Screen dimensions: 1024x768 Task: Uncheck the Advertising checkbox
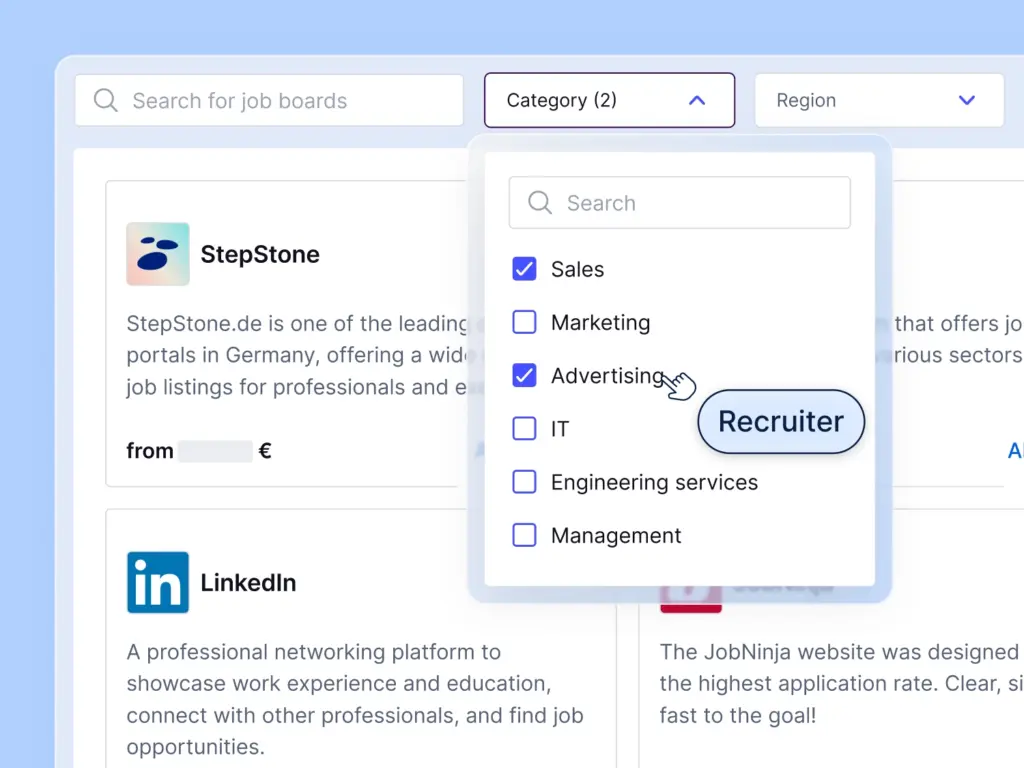tap(524, 375)
